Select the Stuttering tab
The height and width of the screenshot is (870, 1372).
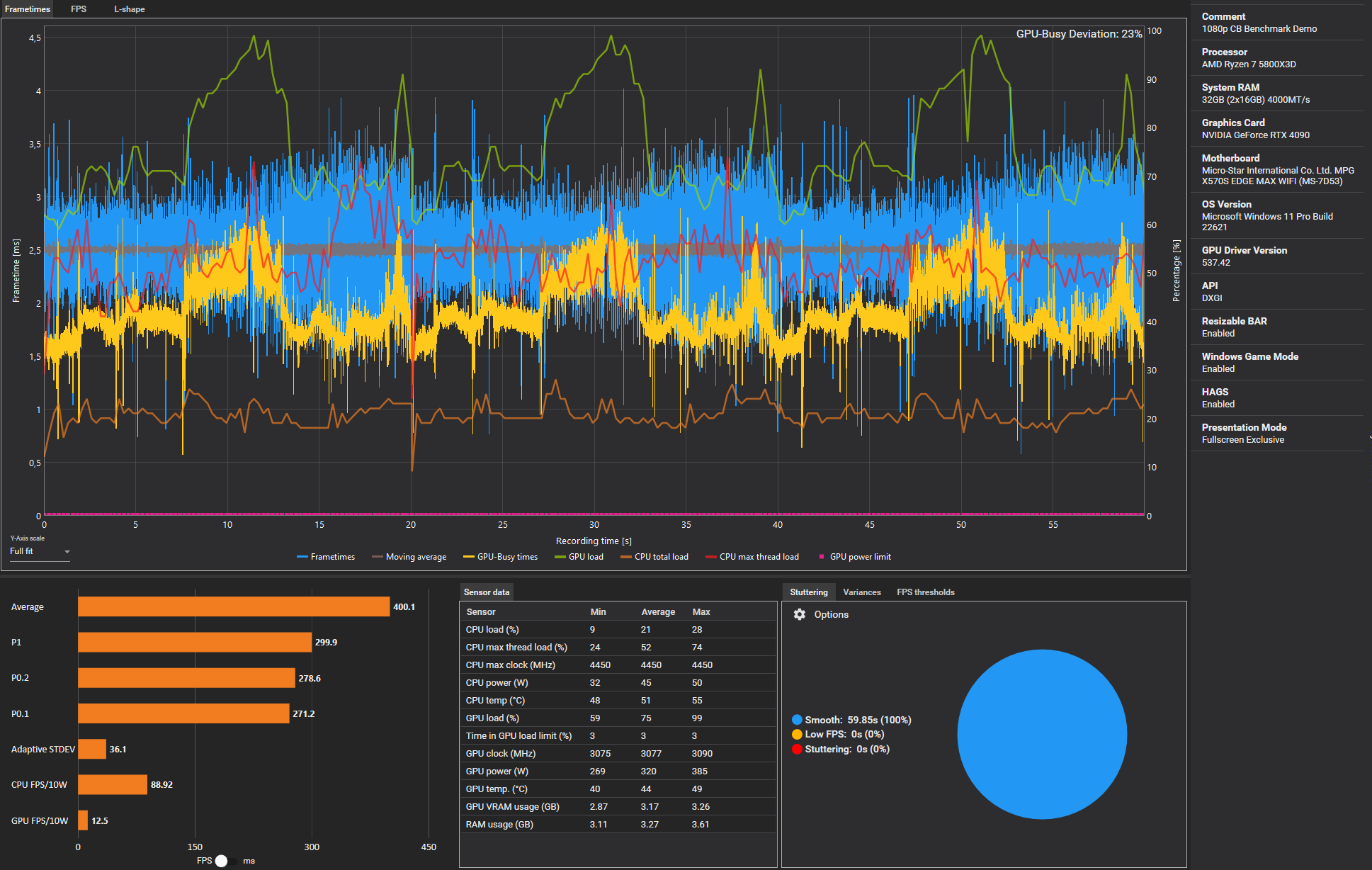(809, 592)
